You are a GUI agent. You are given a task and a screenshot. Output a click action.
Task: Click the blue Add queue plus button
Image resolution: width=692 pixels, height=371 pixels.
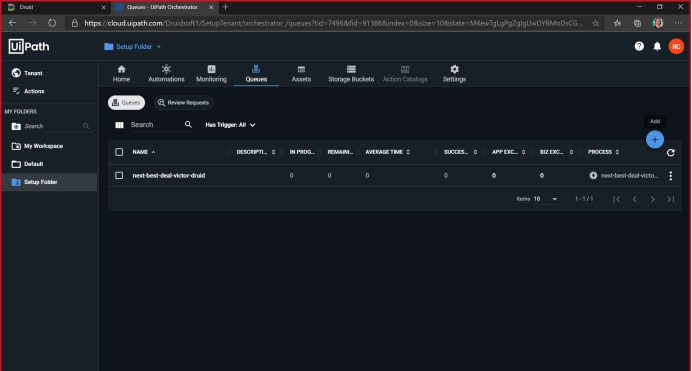click(654, 139)
